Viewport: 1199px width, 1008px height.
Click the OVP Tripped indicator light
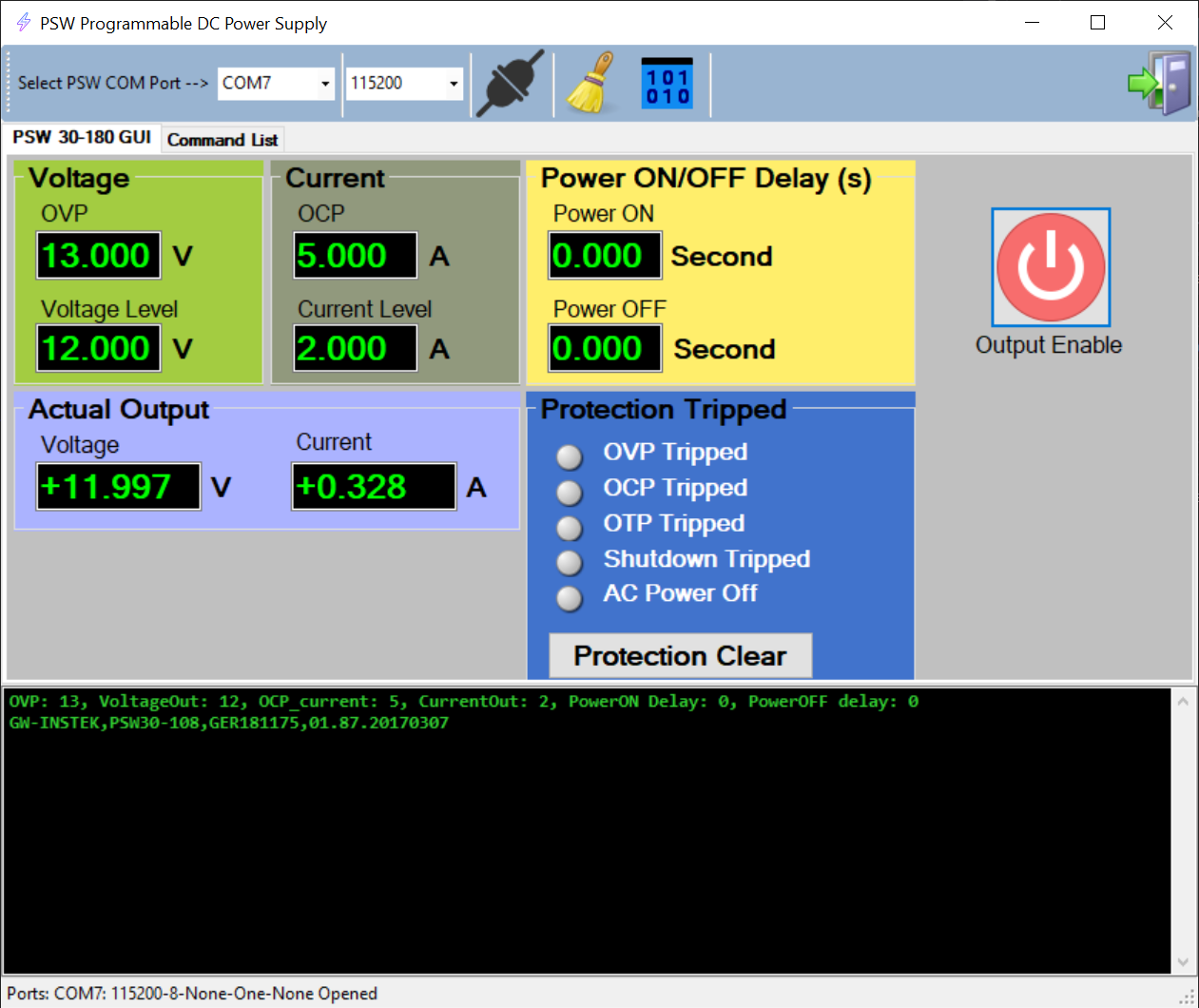[x=570, y=457]
